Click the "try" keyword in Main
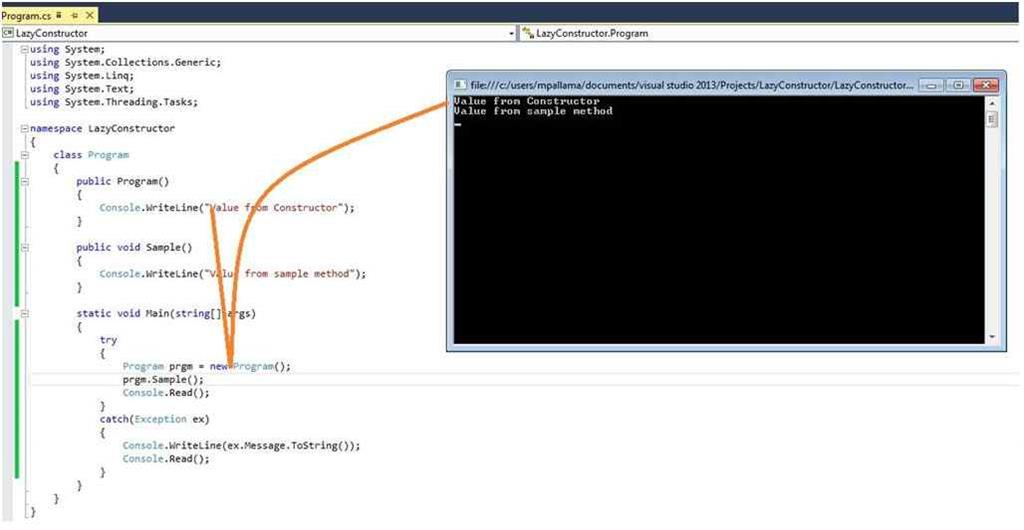Viewport: 1024px width, 530px height. click(108, 340)
